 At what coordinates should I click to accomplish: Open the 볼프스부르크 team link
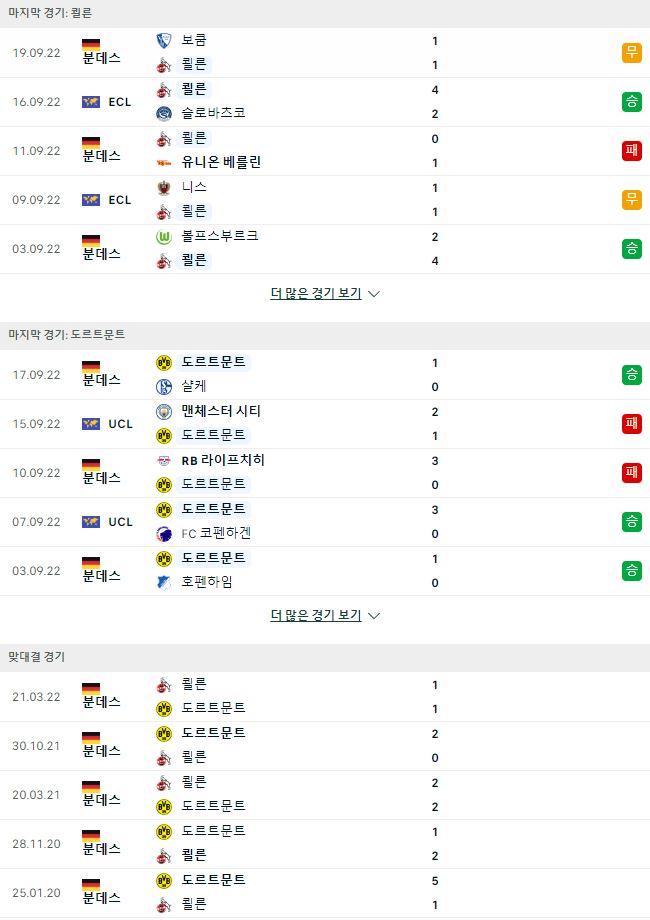[219, 236]
